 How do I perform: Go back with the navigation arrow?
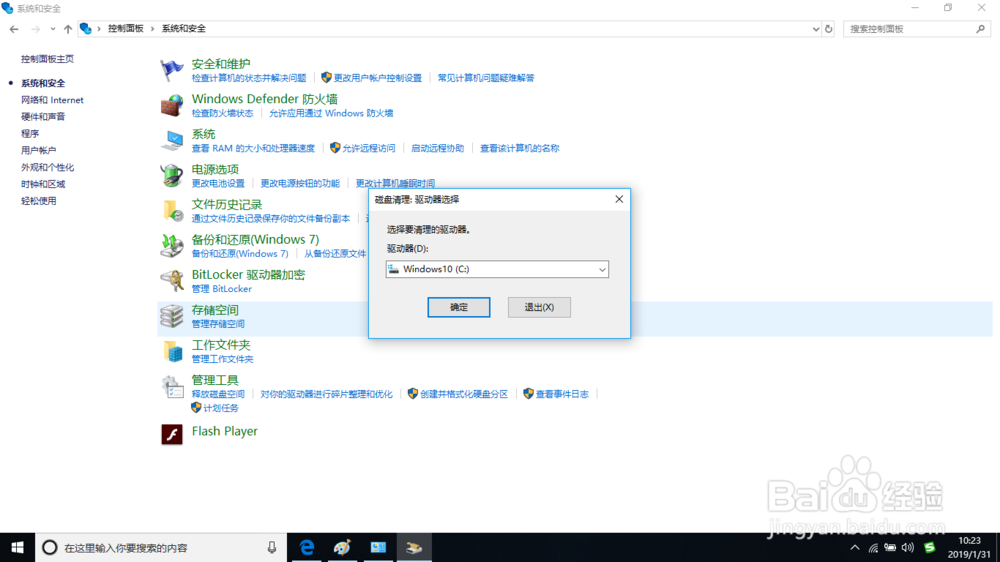pos(14,29)
